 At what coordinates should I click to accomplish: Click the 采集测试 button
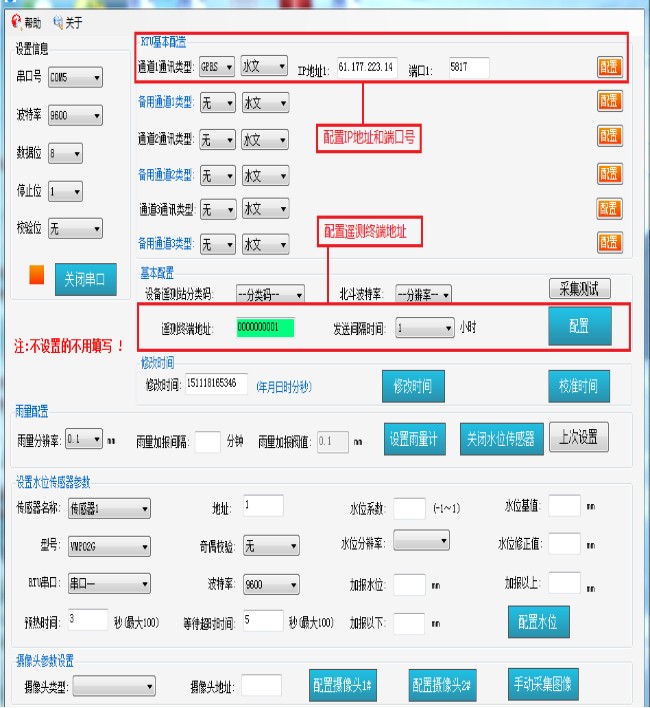tap(580, 288)
